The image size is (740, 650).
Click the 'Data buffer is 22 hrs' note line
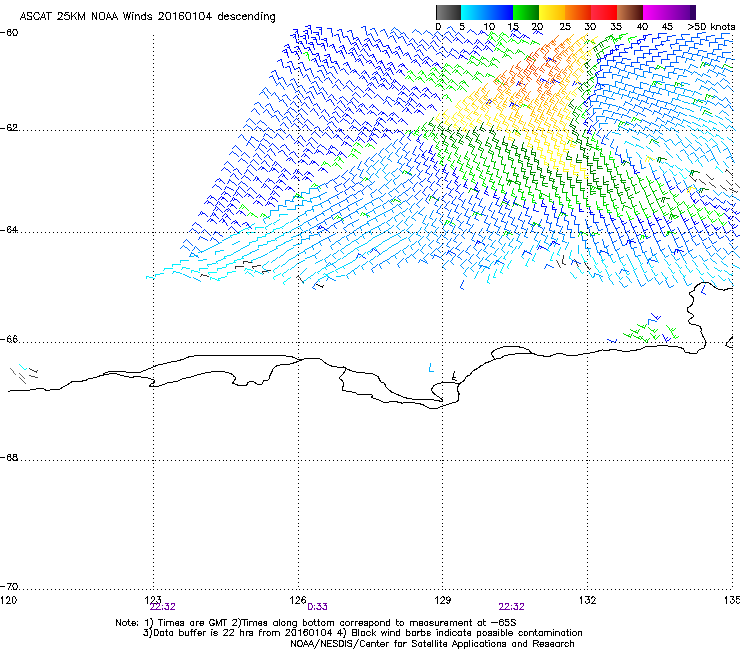pos(362,633)
